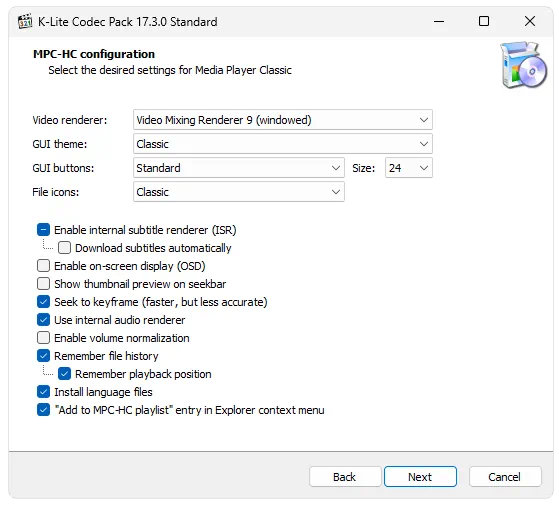Open the GUI theme dropdown

coord(283,144)
